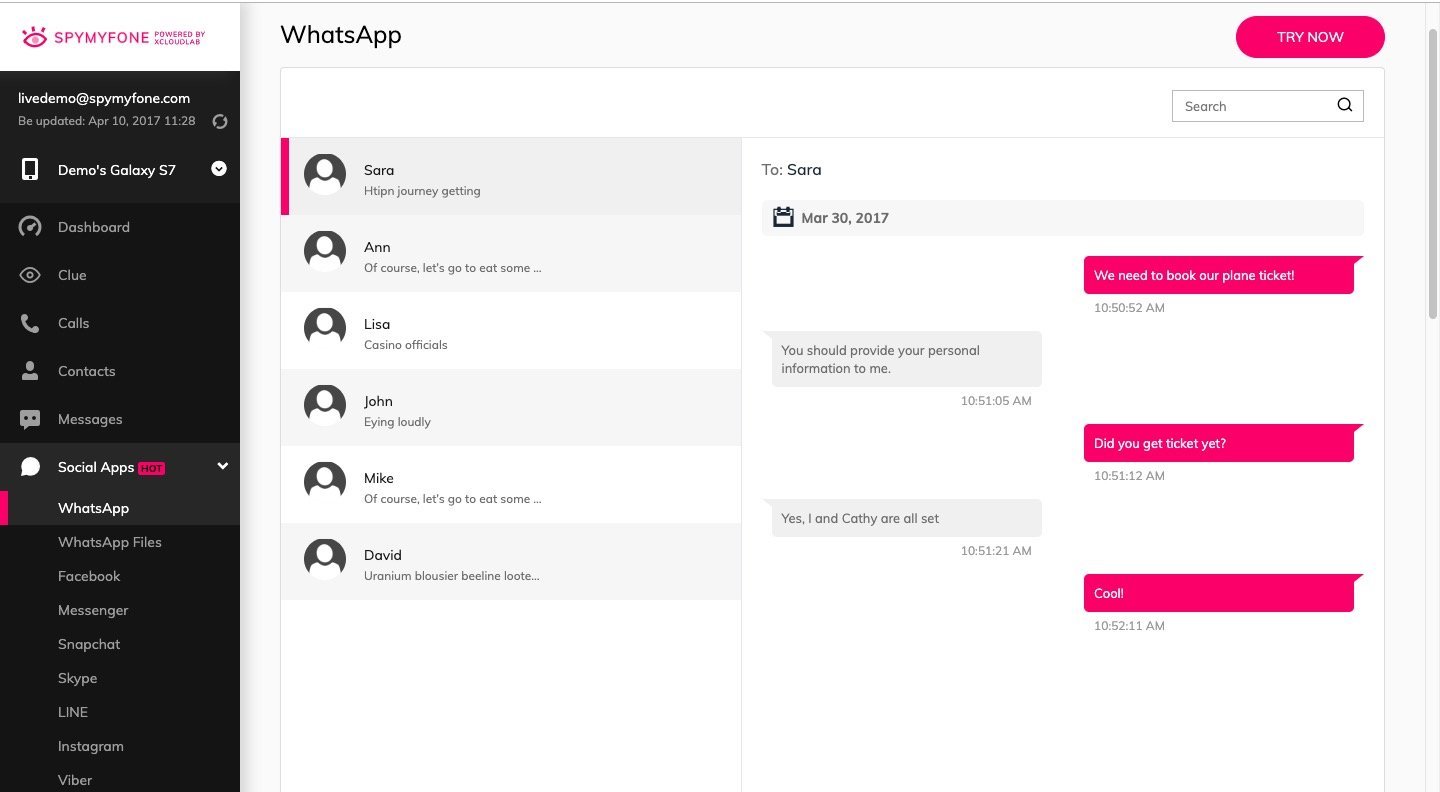This screenshot has height=792, width=1440.
Task: Collapse the Social Apps chevron
Action: click(223, 466)
